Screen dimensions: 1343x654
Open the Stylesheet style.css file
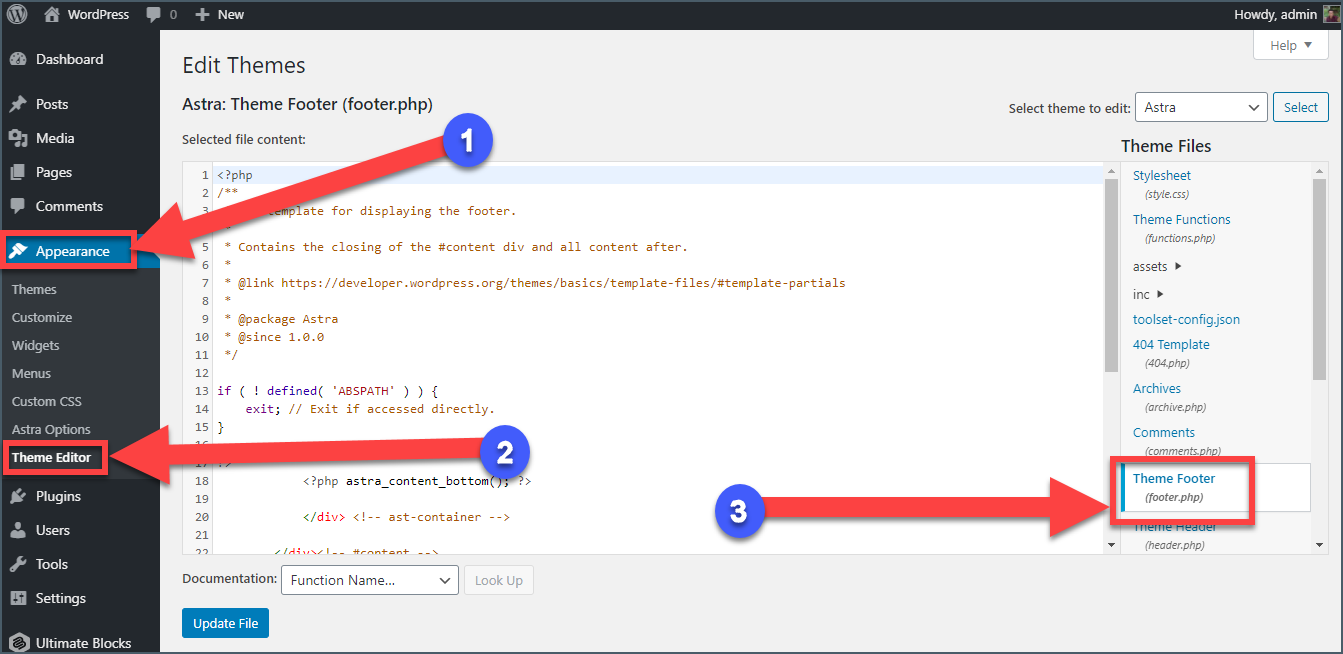point(1162,175)
